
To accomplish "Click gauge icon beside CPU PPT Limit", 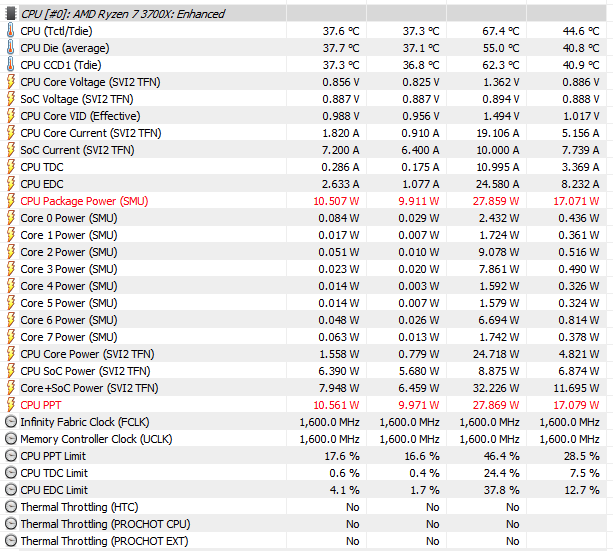I will tap(11, 456).
